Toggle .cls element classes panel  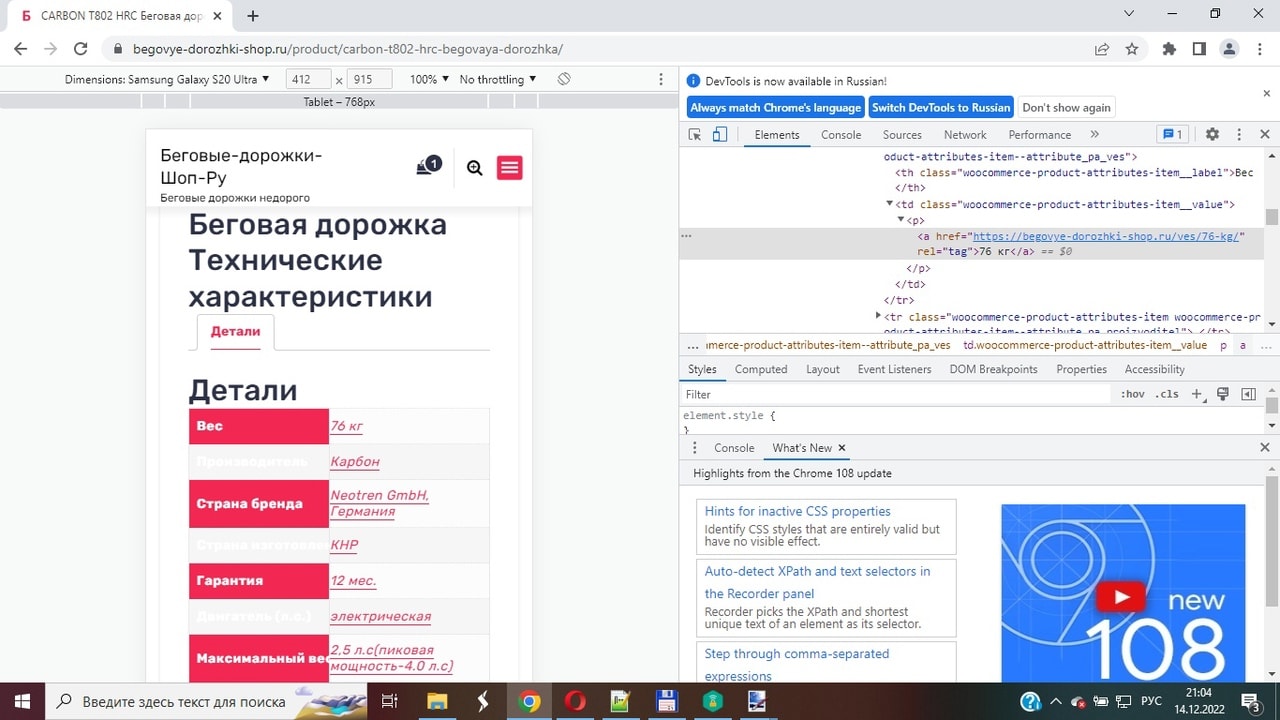click(1167, 395)
